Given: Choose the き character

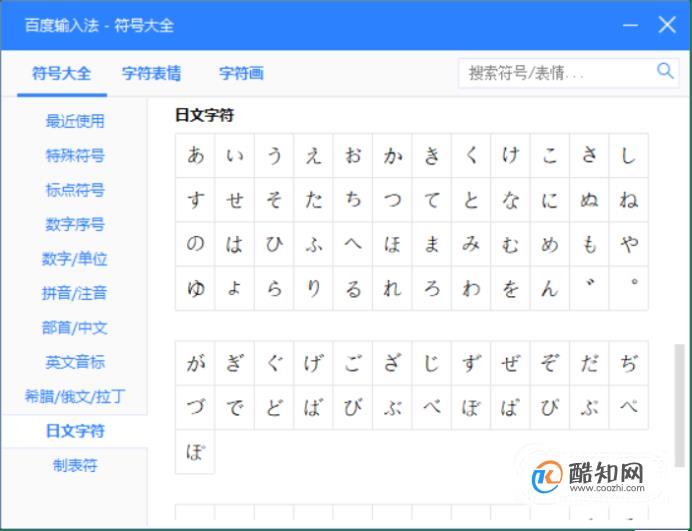Looking at the screenshot, I should click(432, 155).
